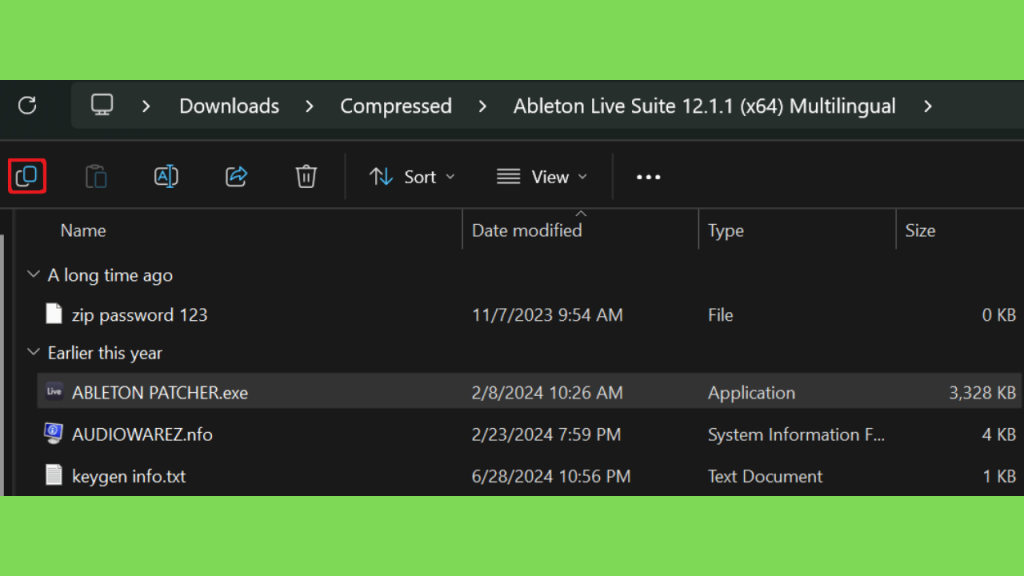
Task: Sort by Size column header
Action: (920, 231)
